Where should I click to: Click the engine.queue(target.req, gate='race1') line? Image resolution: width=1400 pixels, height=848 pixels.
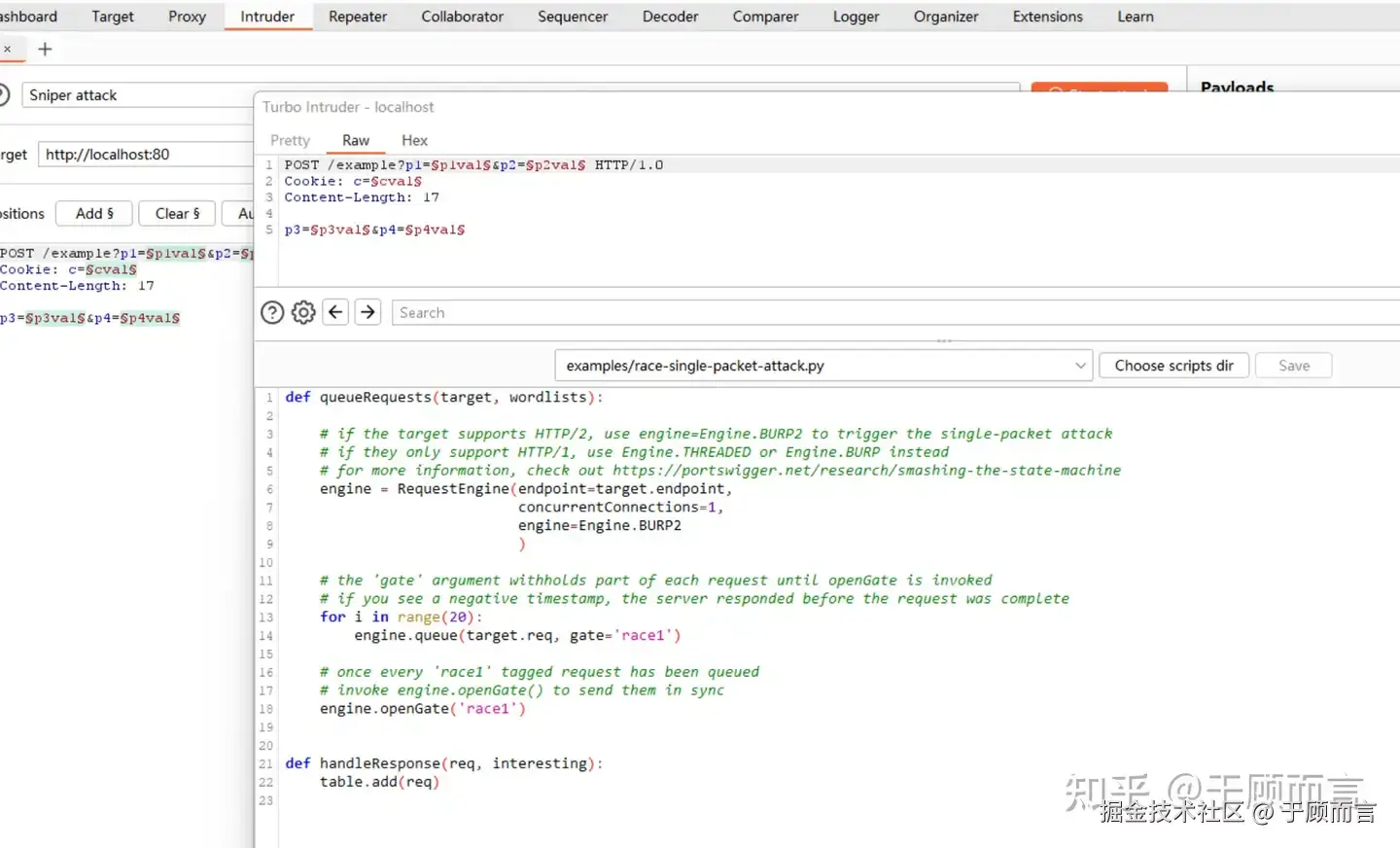point(517,635)
